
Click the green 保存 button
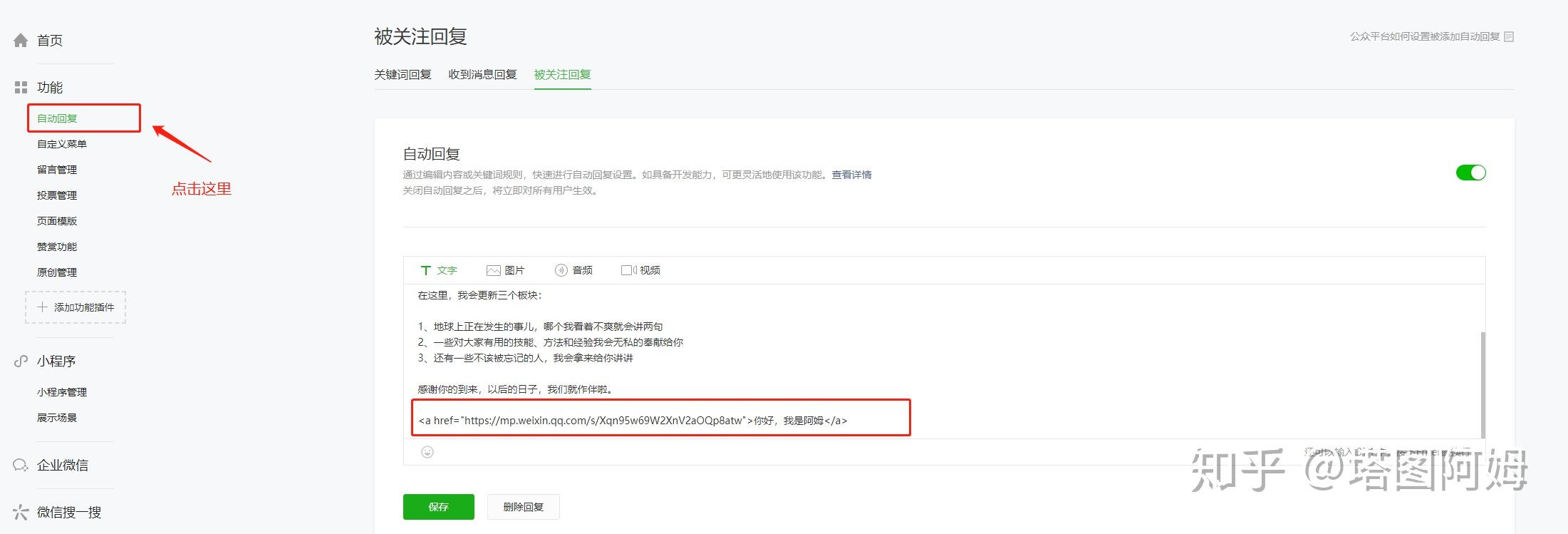(439, 507)
